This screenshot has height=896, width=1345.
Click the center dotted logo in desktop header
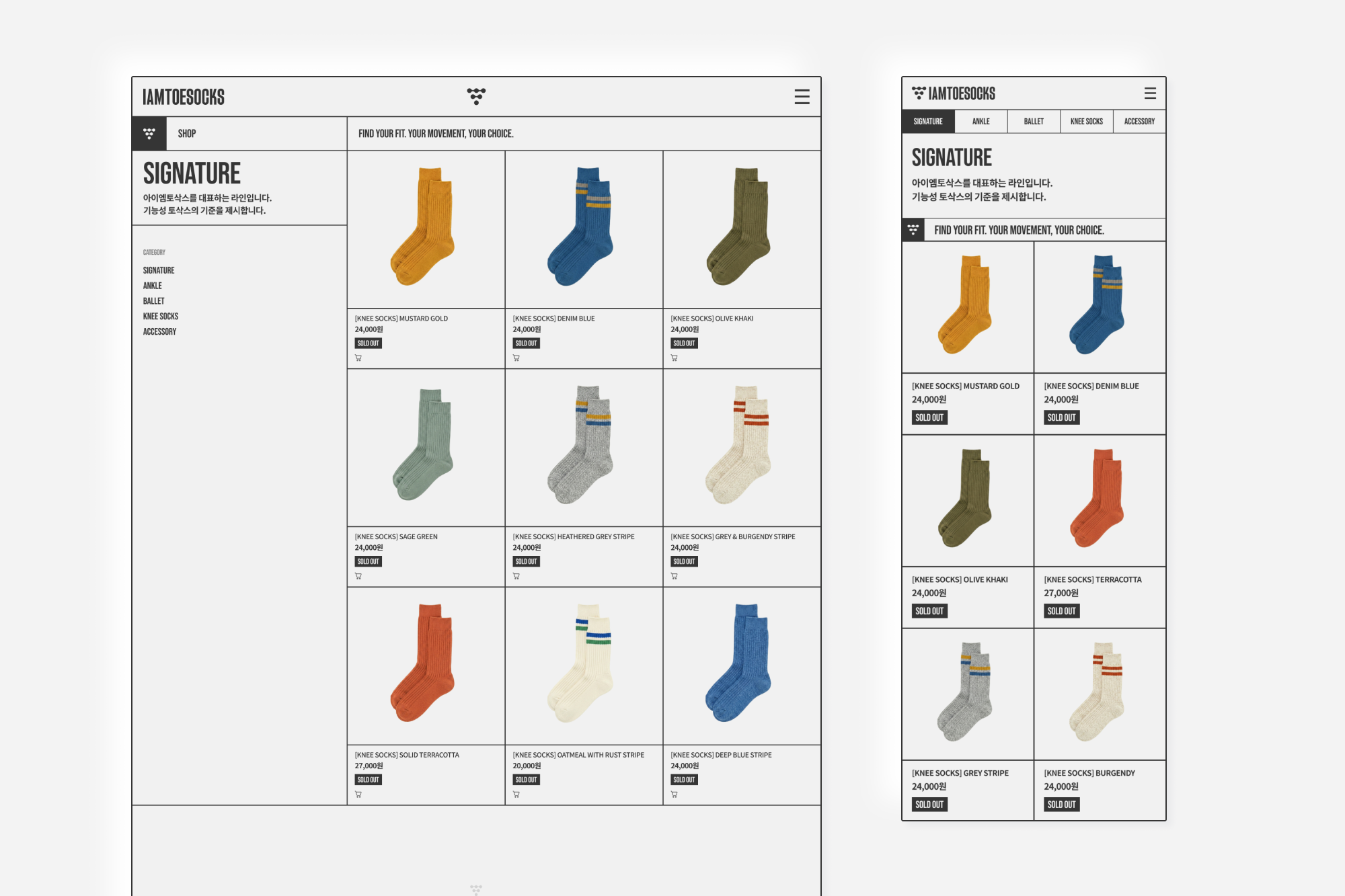point(476,96)
